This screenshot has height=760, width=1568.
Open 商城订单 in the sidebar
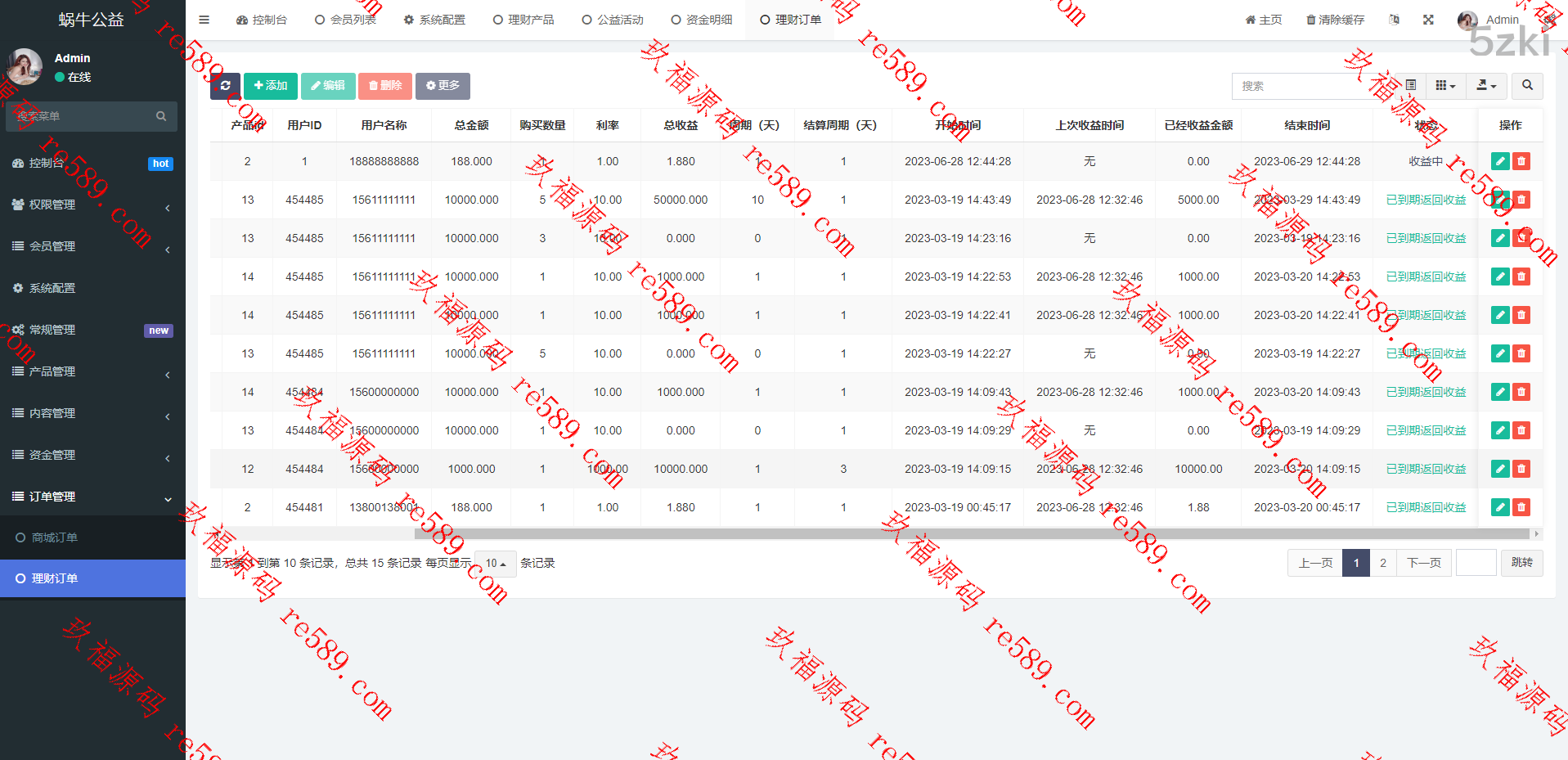[x=55, y=537]
